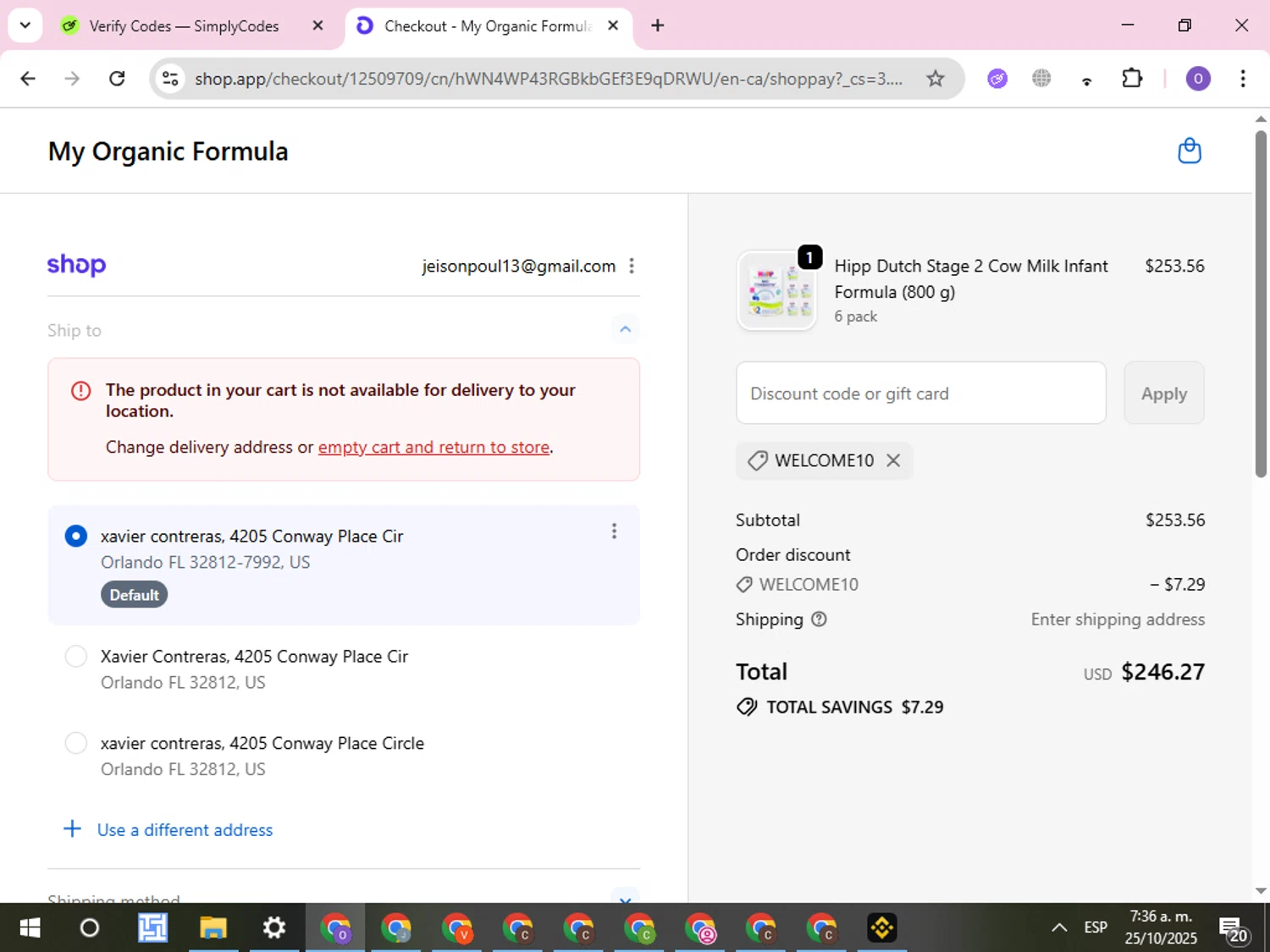Screen dimensions: 1270x952
Task: Click the My Organic Formula store title
Action: [x=168, y=151]
